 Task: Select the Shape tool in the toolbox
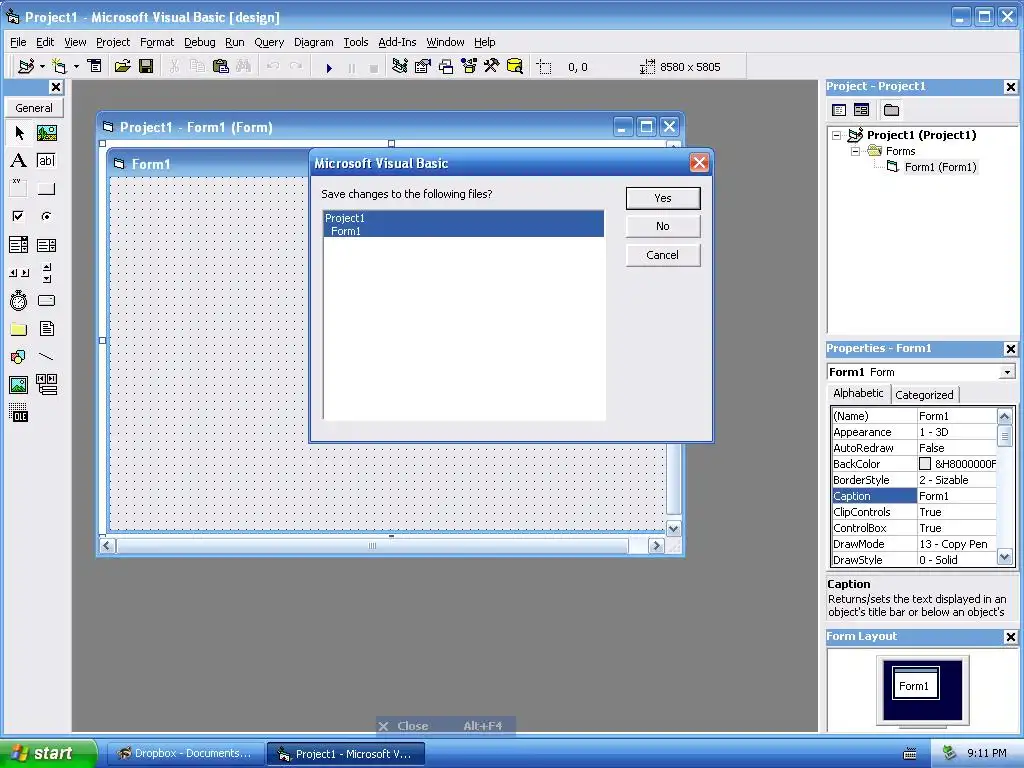[x=19, y=357]
